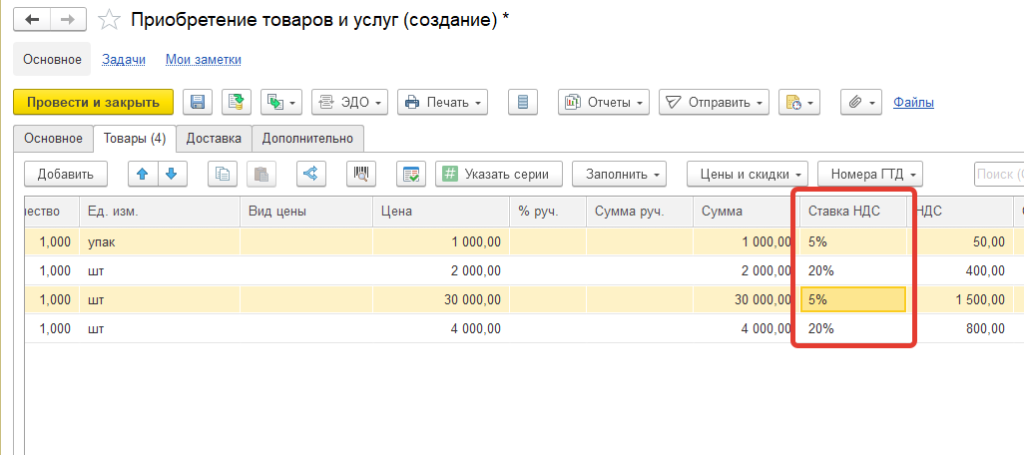Switch to the Дополнительно tab

tap(308, 138)
